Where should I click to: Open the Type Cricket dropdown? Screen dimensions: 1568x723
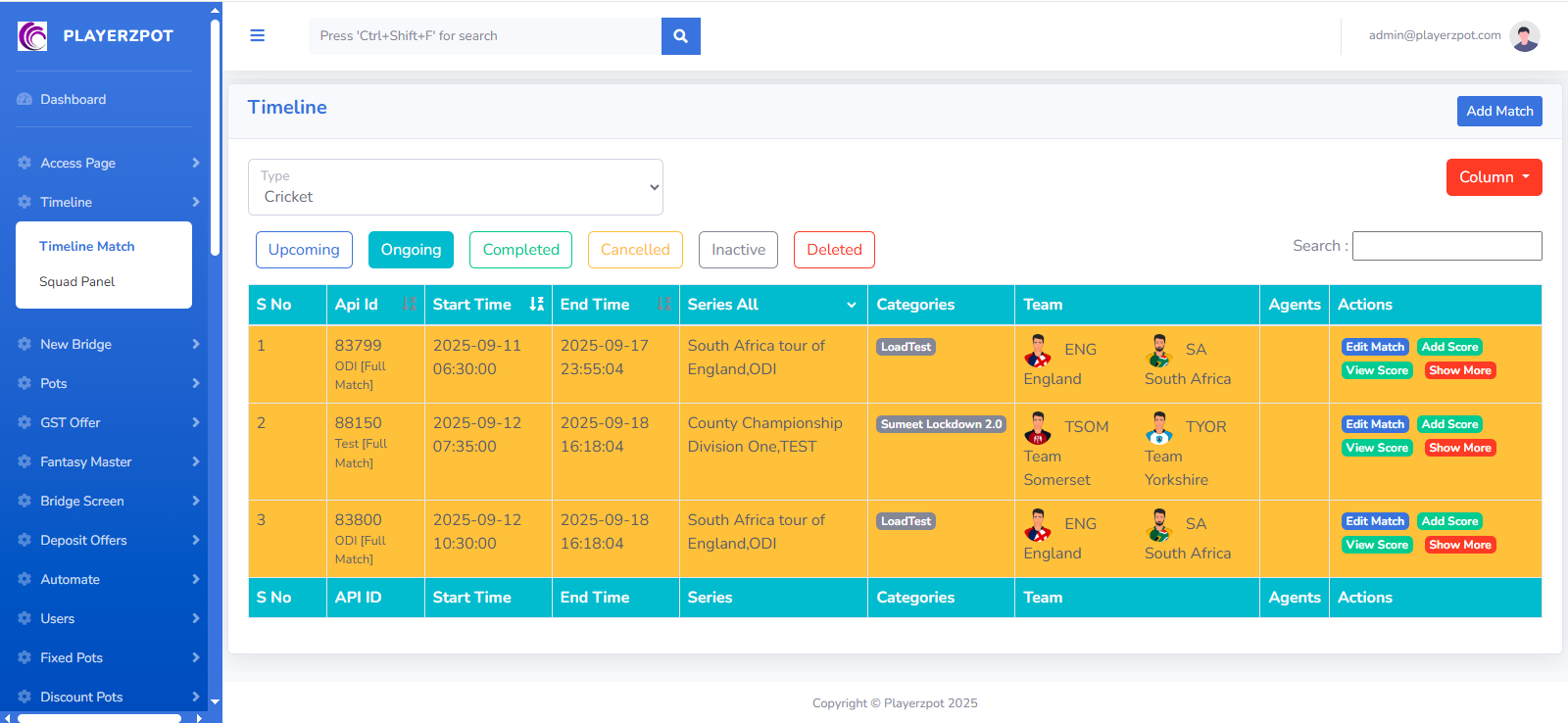pos(456,187)
